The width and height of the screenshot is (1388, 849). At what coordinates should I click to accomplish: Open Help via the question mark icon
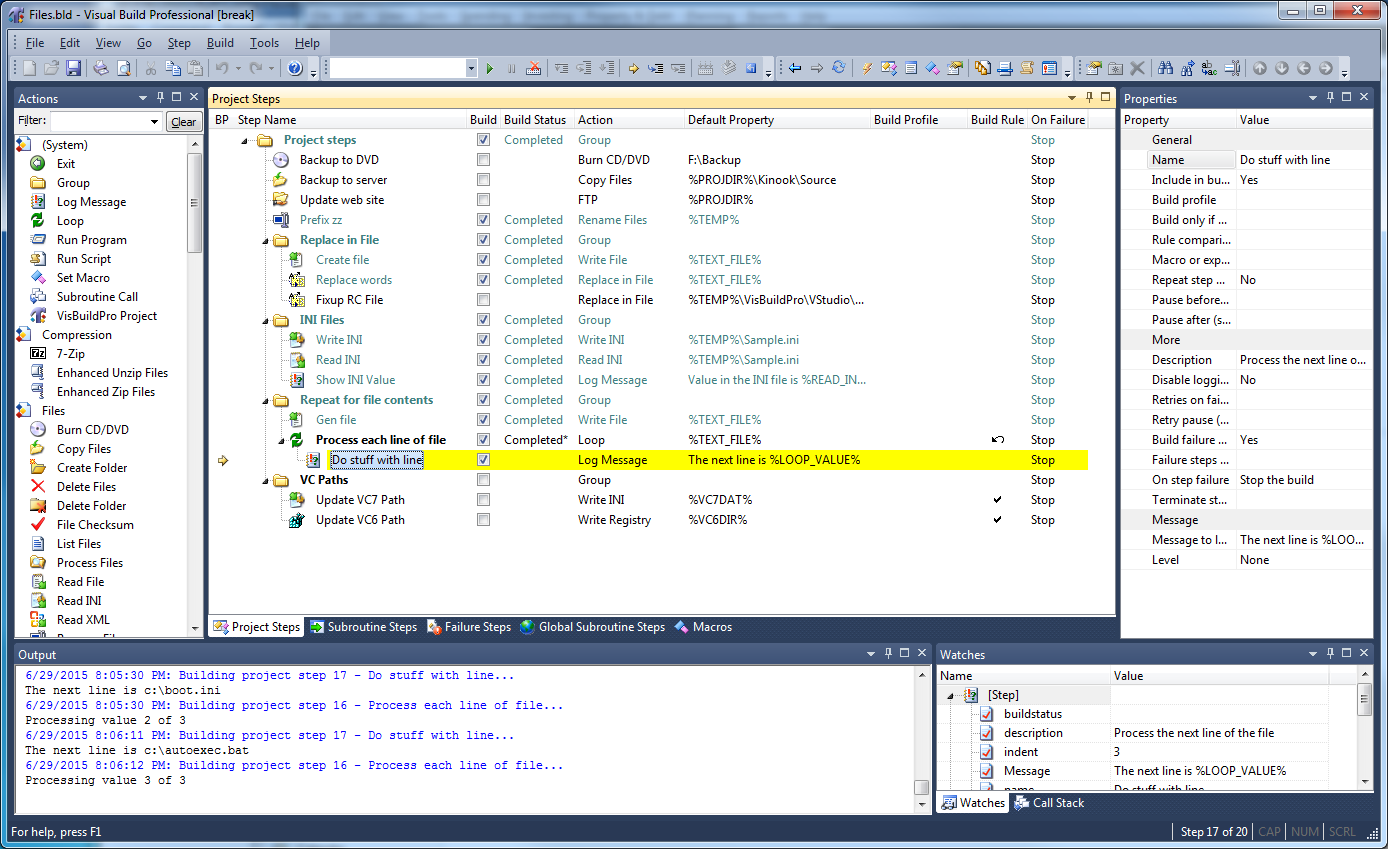click(x=295, y=68)
